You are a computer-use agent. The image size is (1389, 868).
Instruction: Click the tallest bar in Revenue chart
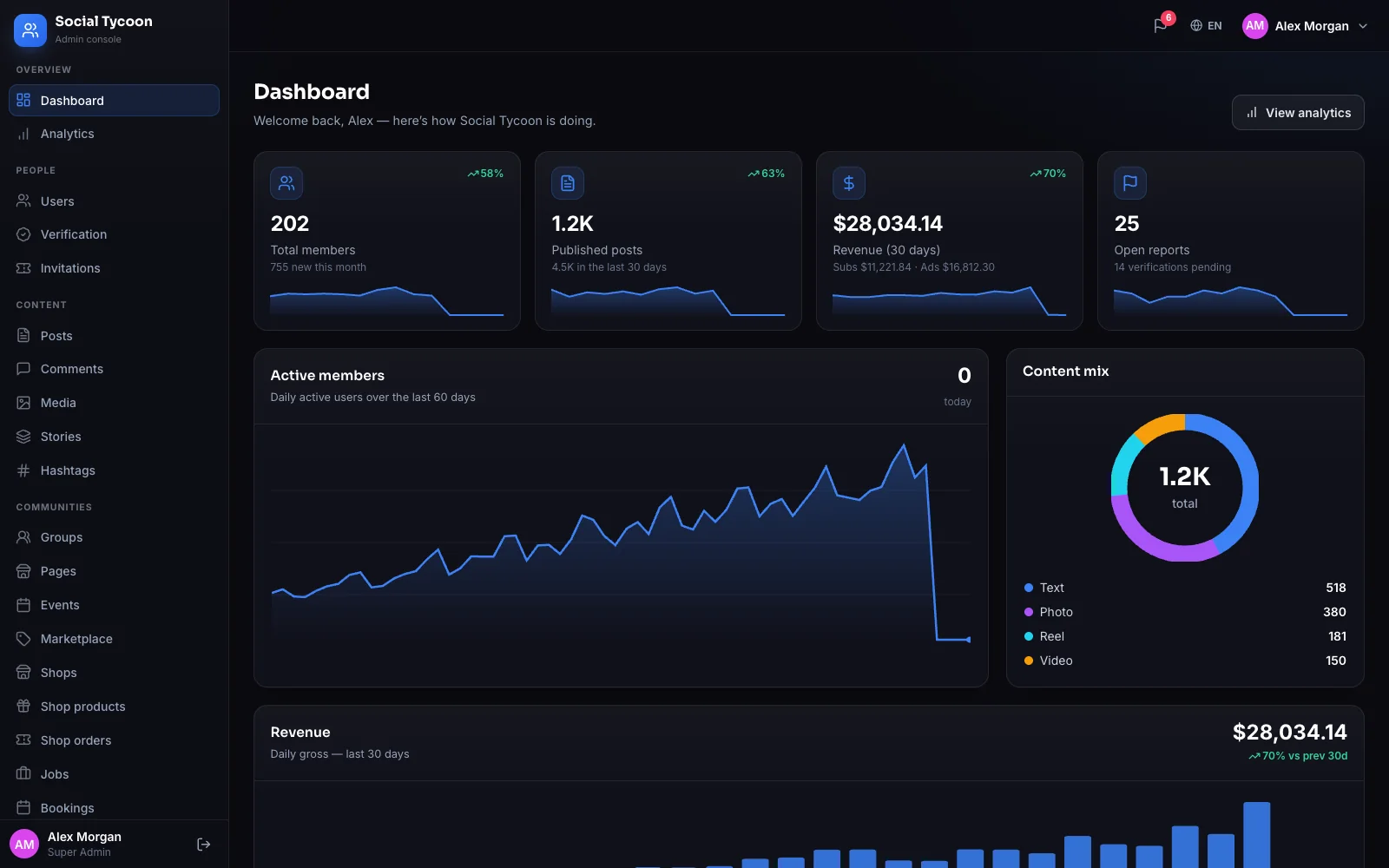click(1256, 834)
